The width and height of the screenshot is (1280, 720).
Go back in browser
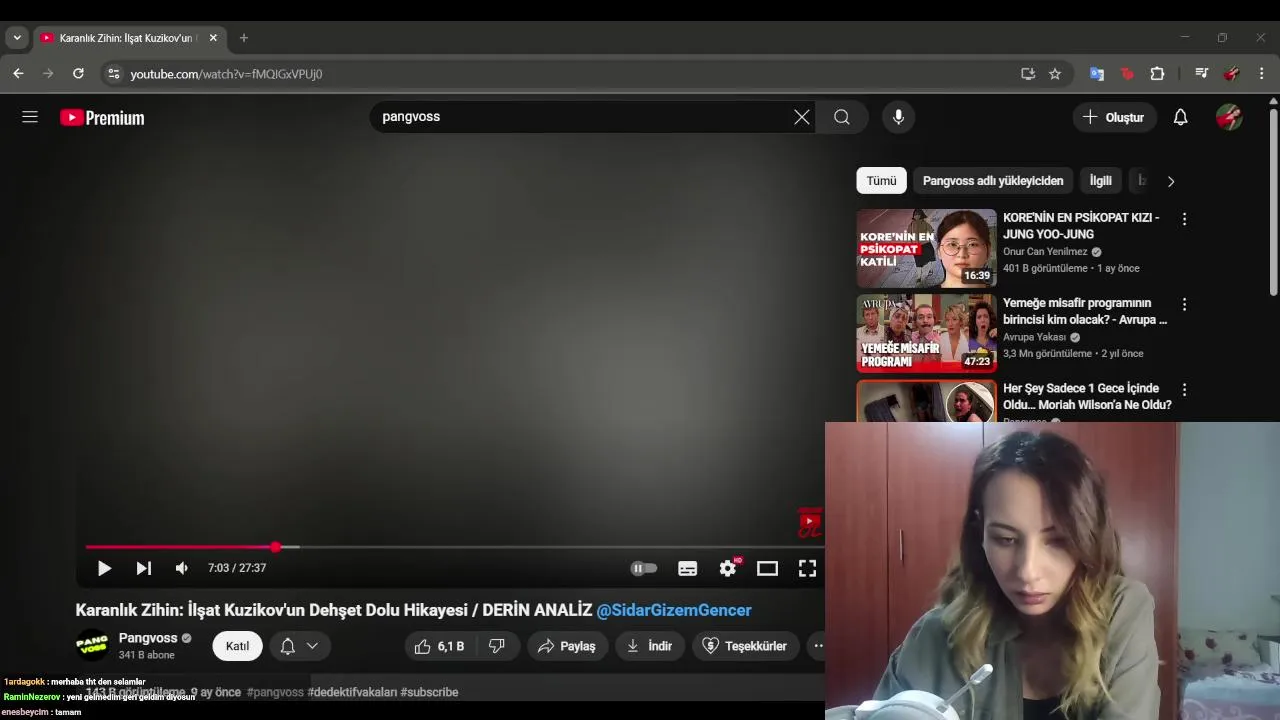tap(18, 73)
